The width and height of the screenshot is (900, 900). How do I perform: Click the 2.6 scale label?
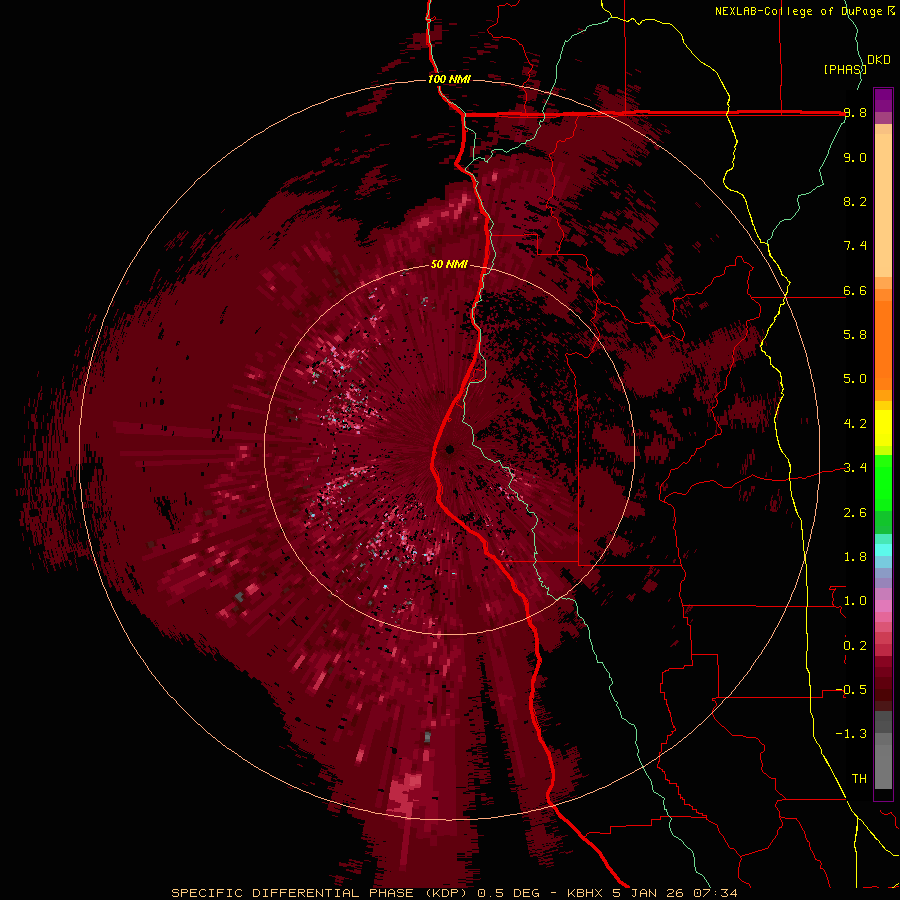(855, 513)
